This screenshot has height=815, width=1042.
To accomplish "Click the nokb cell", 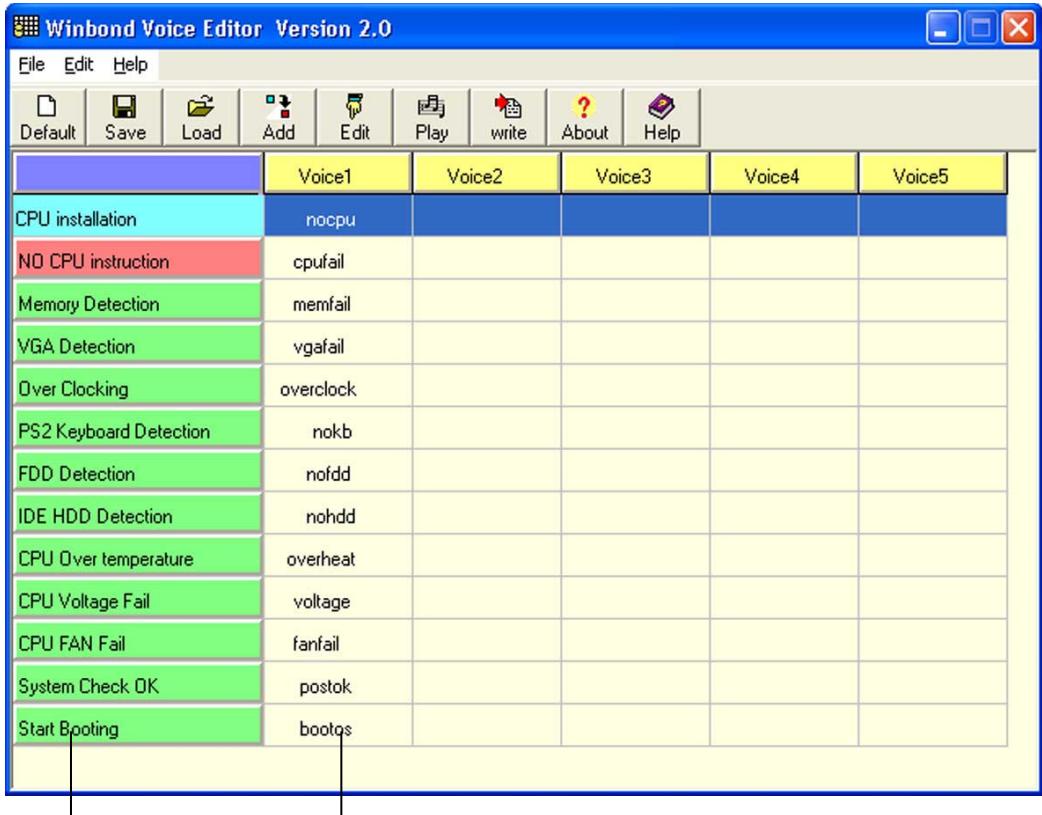I will click(x=338, y=429).
